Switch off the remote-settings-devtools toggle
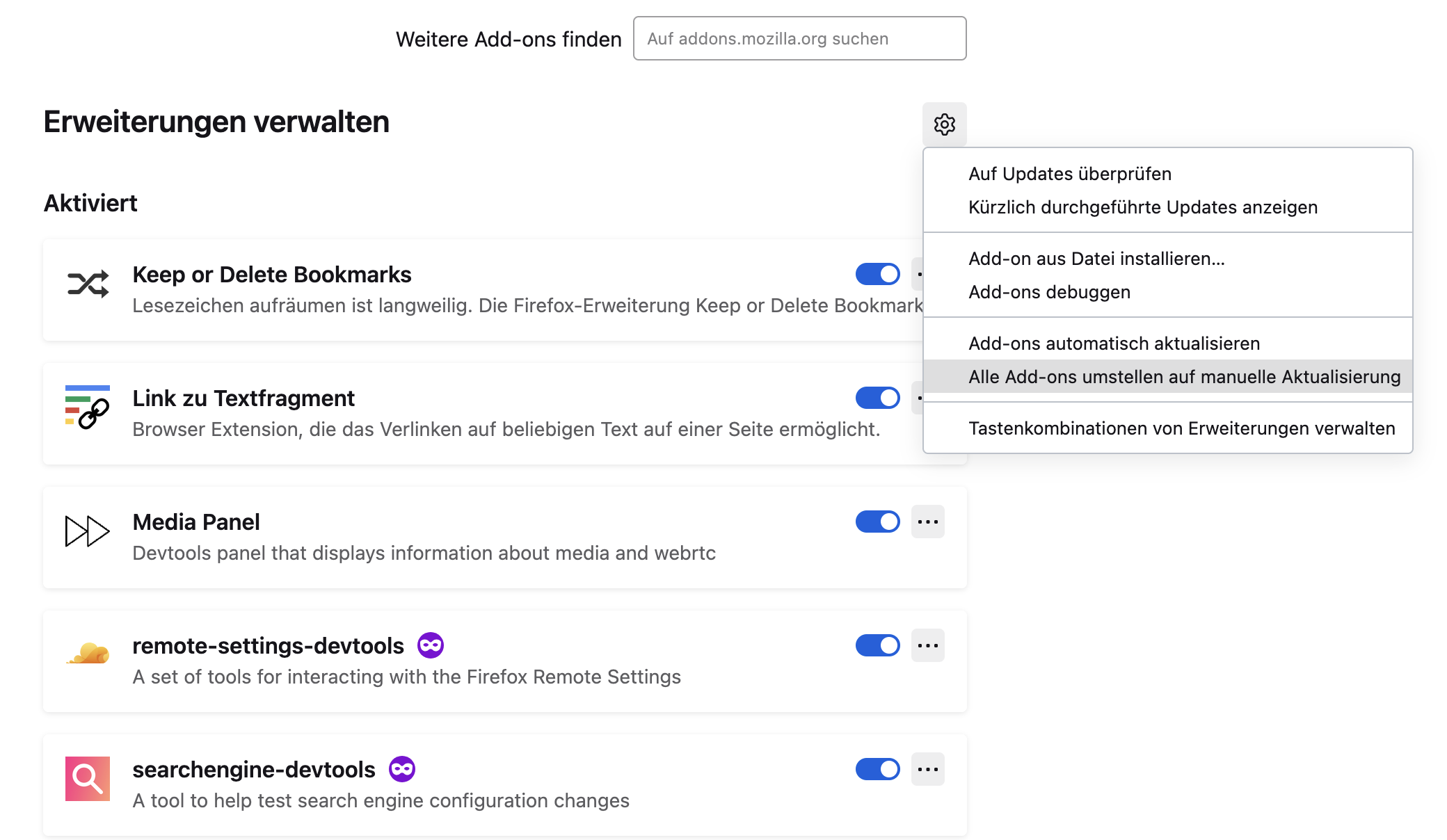This screenshot has width=1447, height=840. coord(877,645)
